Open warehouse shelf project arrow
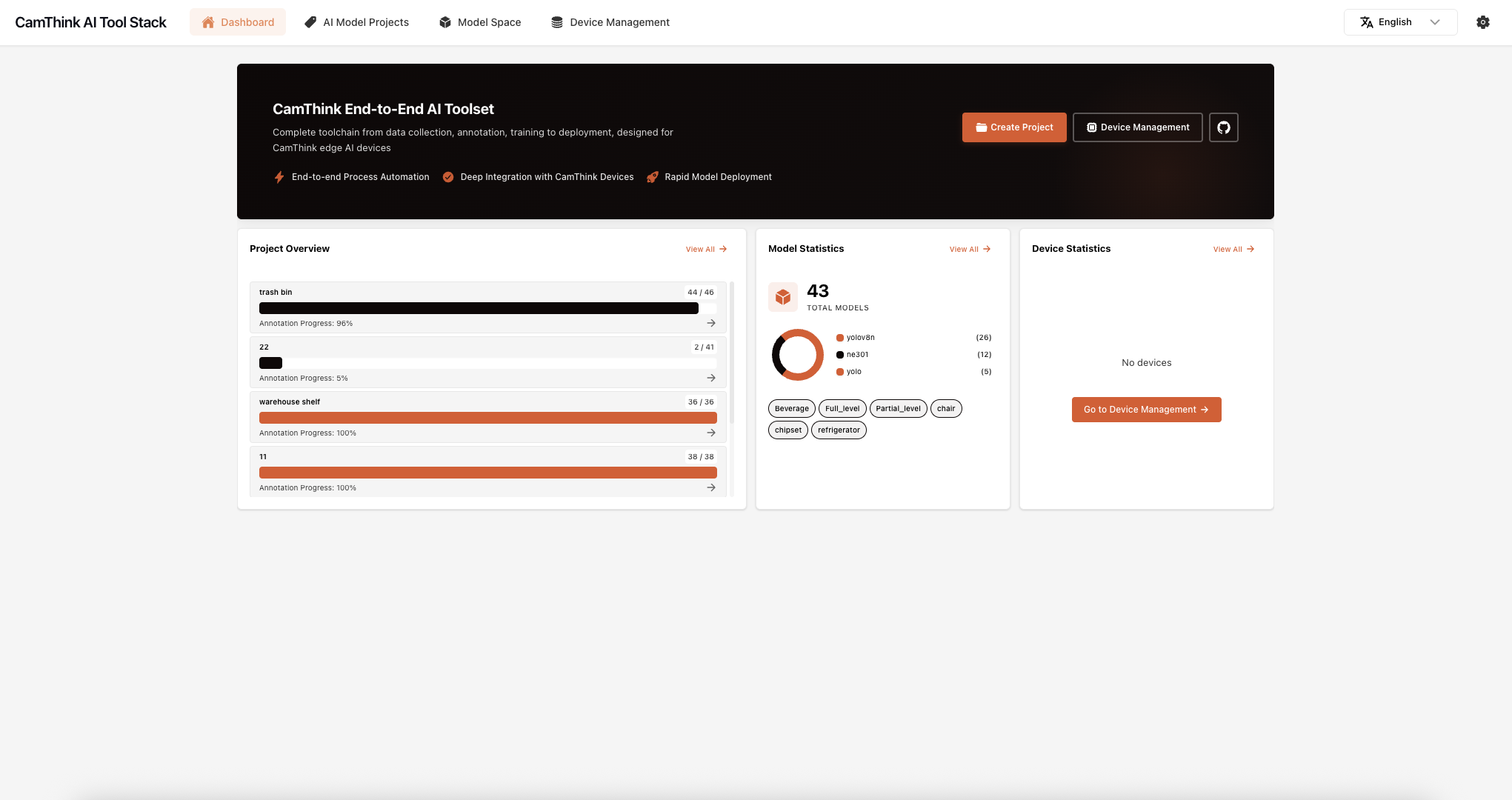 pos(711,433)
